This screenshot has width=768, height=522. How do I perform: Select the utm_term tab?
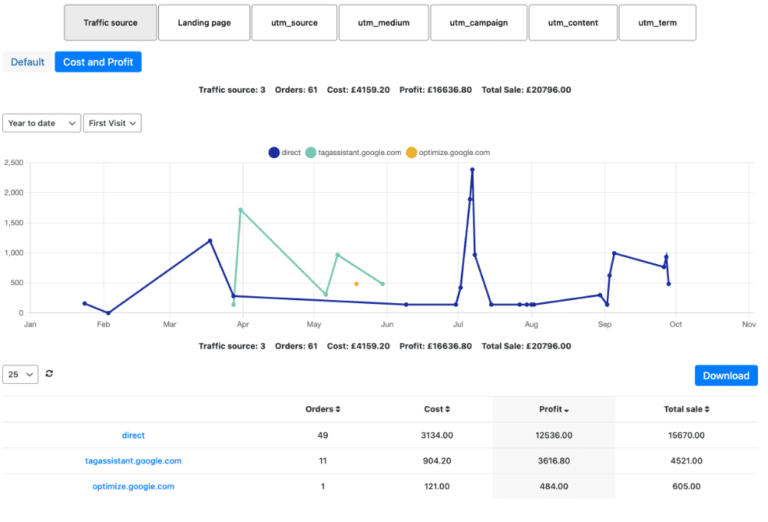pos(657,23)
